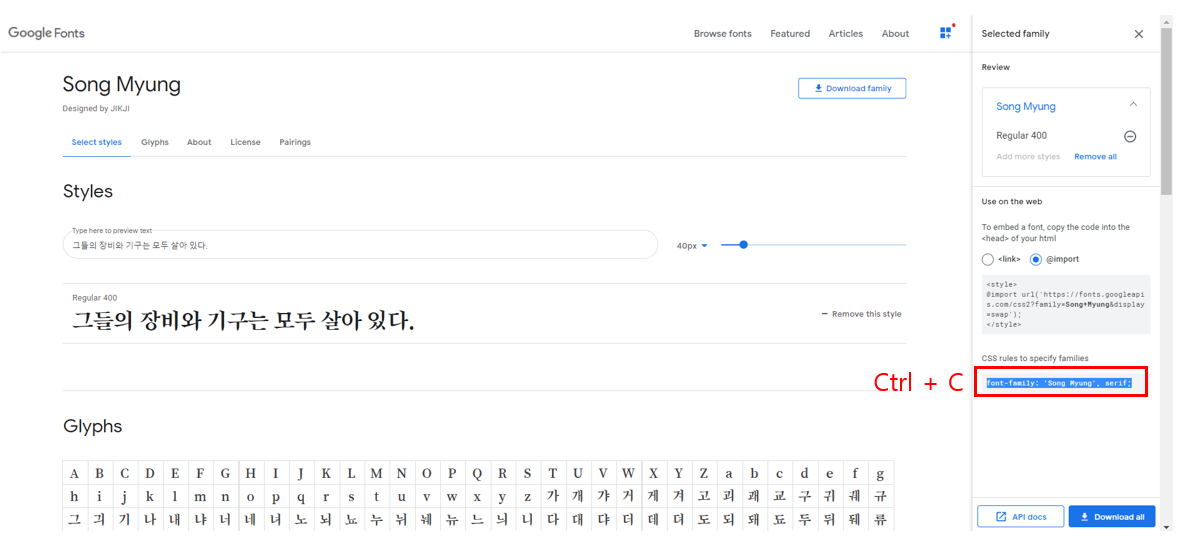Image resolution: width=1182 pixels, height=553 pixels.
Task: Close the Selected family panel
Action: pos(1139,34)
